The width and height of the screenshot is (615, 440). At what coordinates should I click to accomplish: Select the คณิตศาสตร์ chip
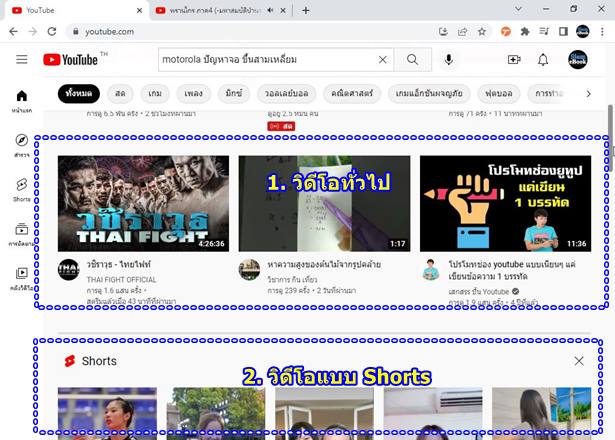point(352,93)
